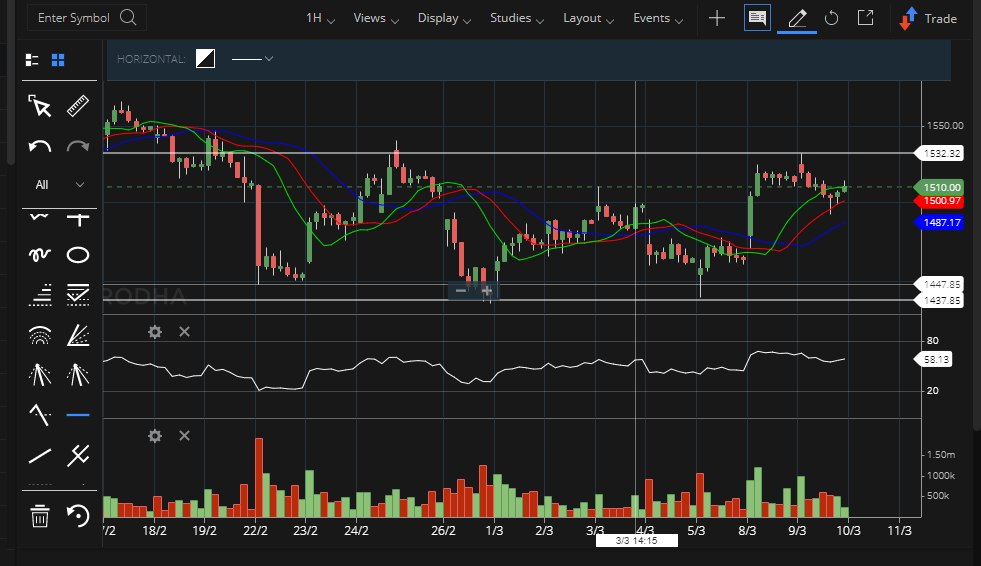981x566 pixels.
Task: Select the arrow pointer tool
Action: (x=40, y=106)
